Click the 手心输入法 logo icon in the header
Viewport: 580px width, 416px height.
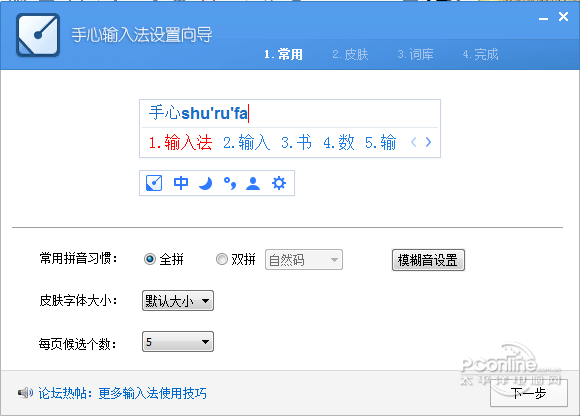pos(38,35)
